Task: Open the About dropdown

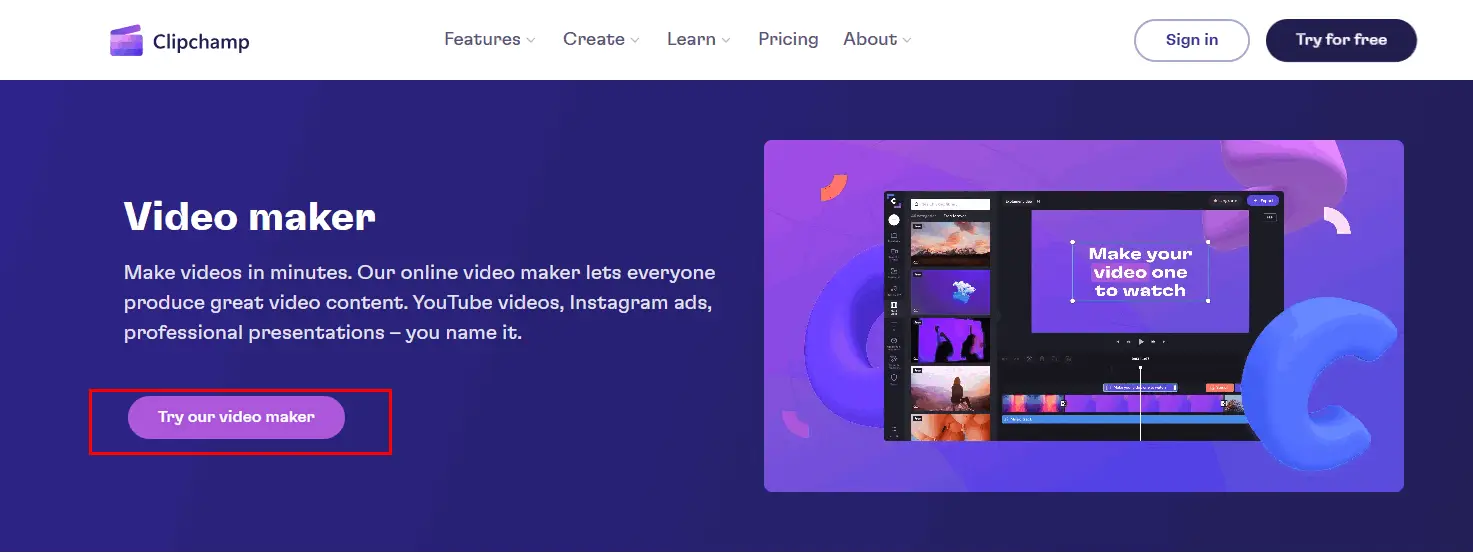Action: [x=877, y=39]
